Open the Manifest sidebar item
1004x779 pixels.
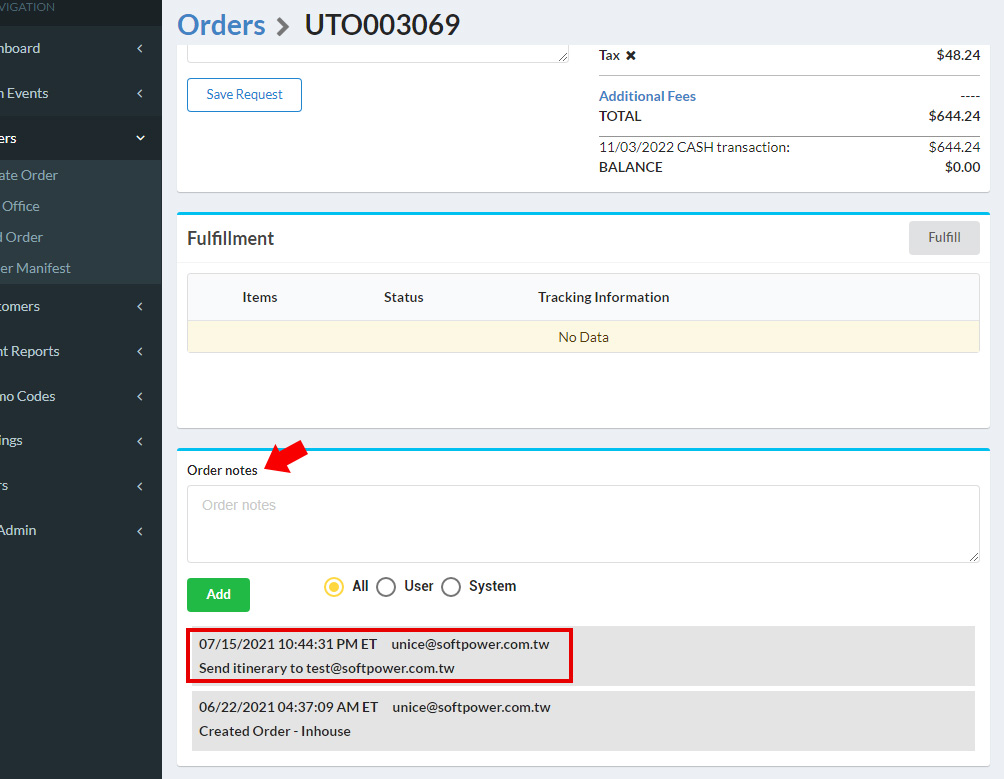coord(36,268)
